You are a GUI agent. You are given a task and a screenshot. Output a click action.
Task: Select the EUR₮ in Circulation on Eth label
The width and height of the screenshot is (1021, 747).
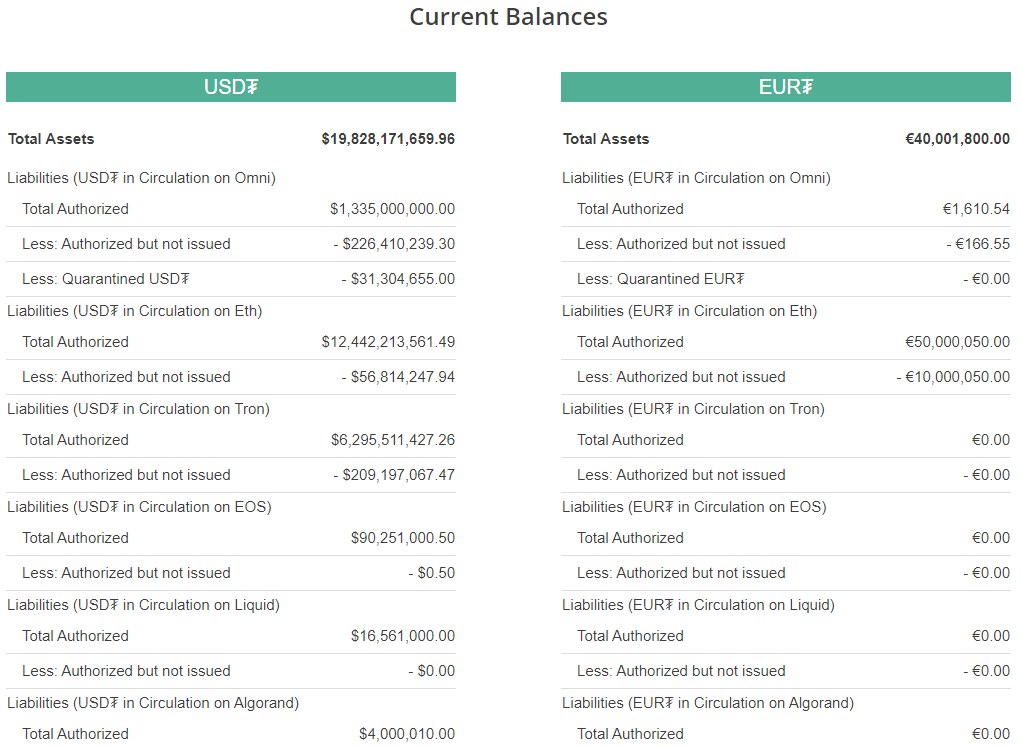coord(689,311)
